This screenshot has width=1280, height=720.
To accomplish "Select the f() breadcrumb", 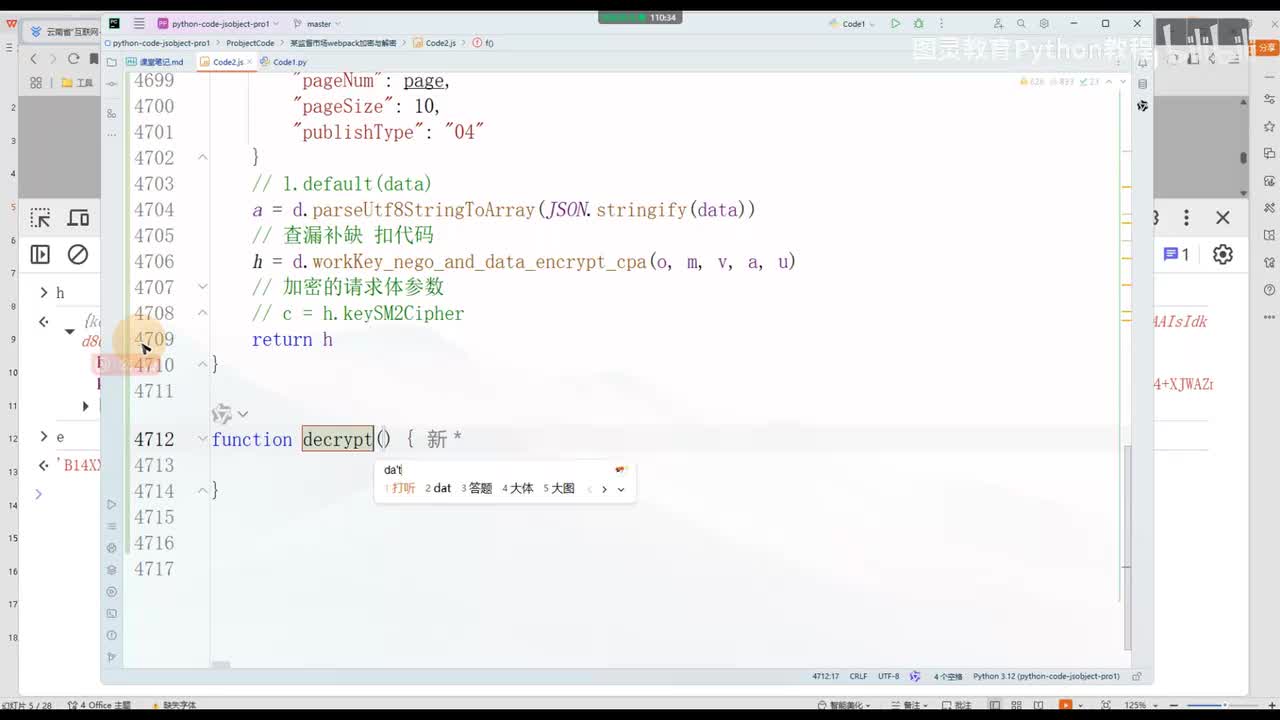I will pyautogui.click(x=484, y=43).
